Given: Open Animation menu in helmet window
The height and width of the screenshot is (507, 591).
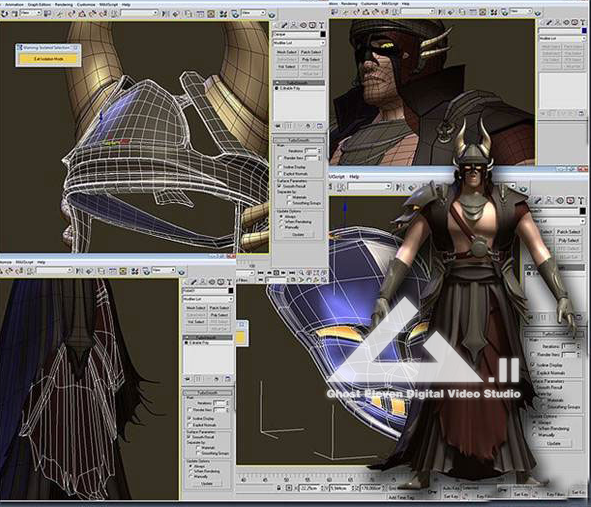Looking at the screenshot, I should tap(14, 5).
